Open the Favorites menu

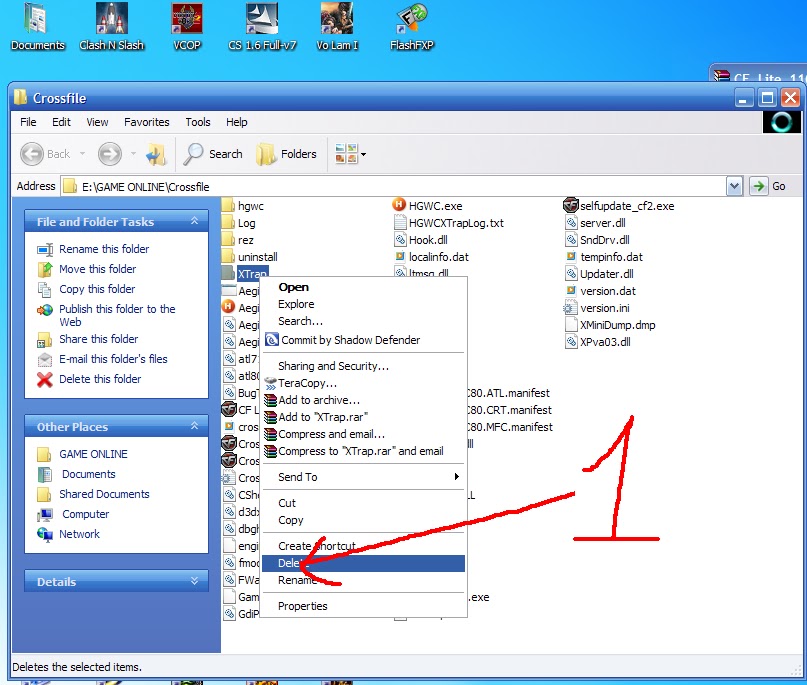click(x=147, y=122)
